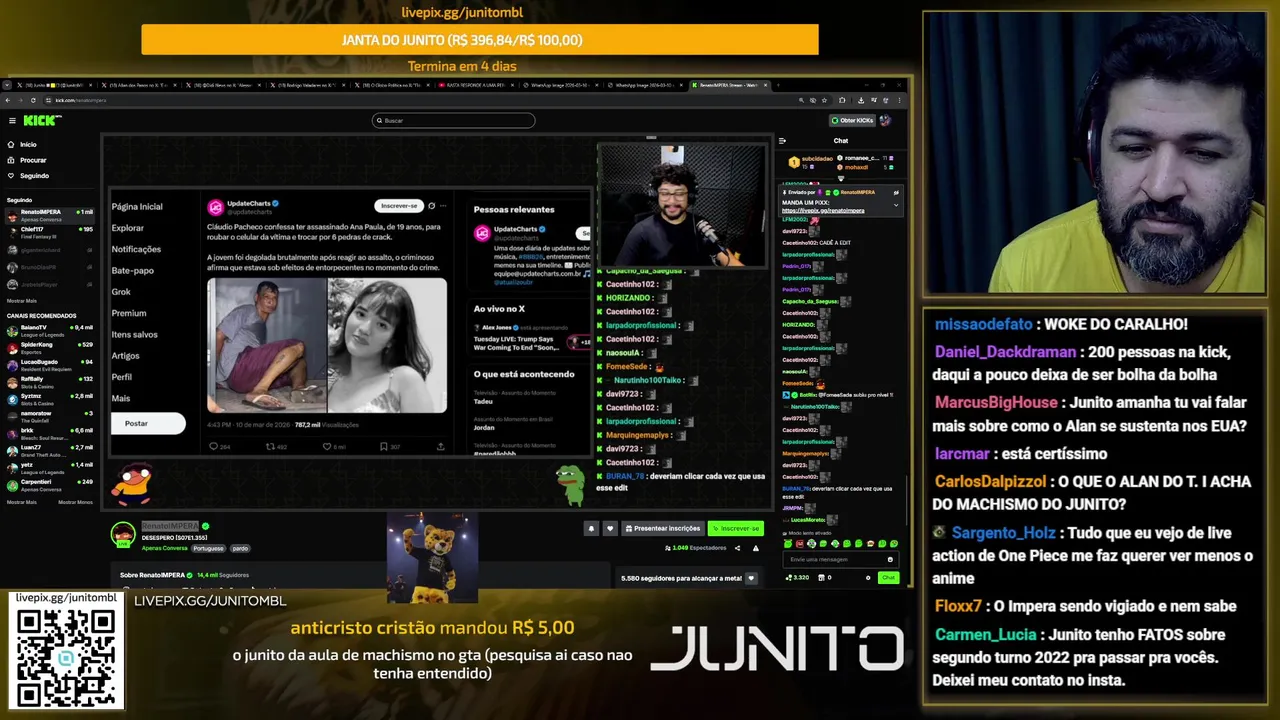Open Explorar in the X sidebar
The width and height of the screenshot is (1280, 720).
(128, 228)
